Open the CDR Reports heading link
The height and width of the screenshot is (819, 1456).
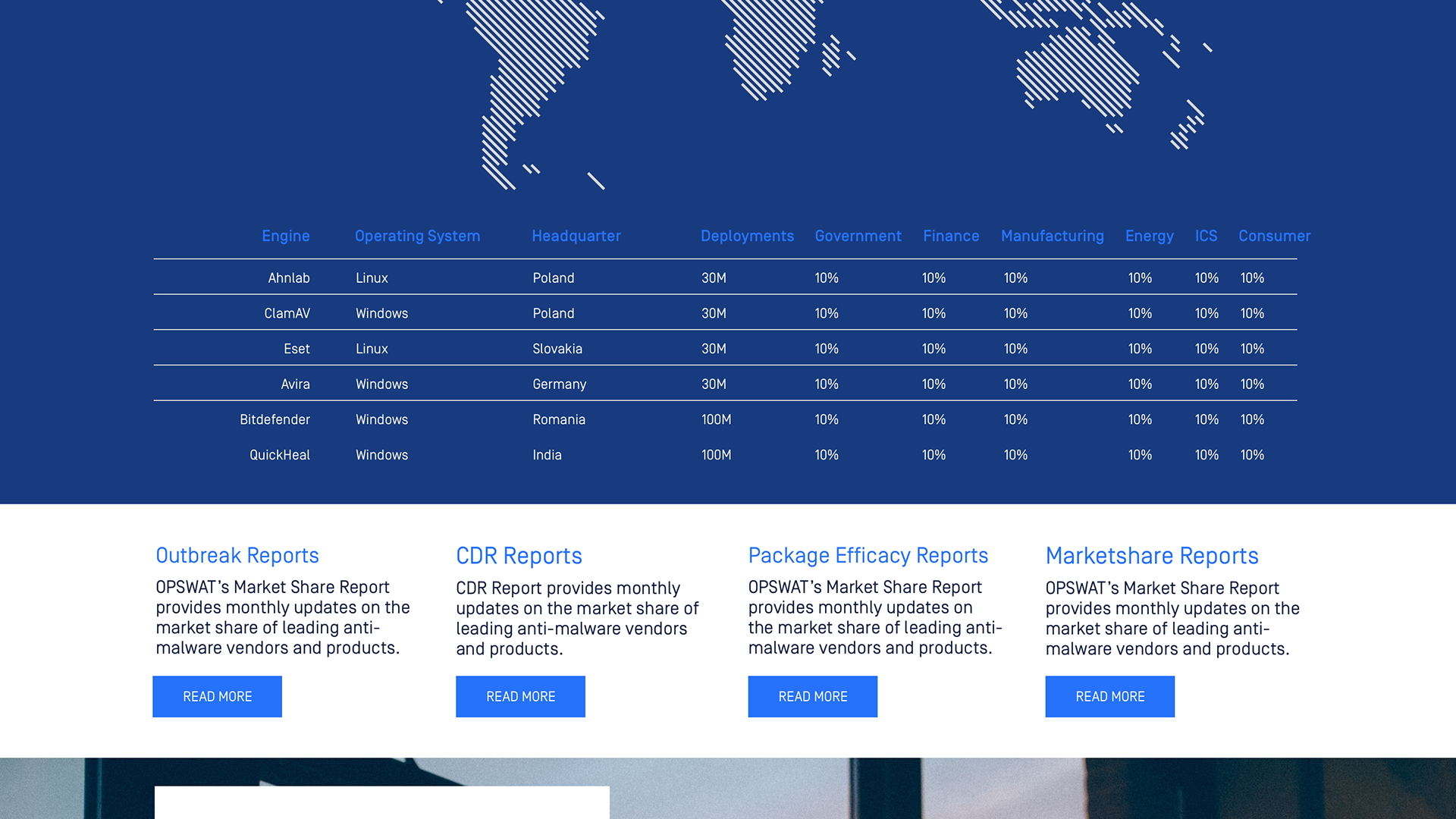pos(519,556)
